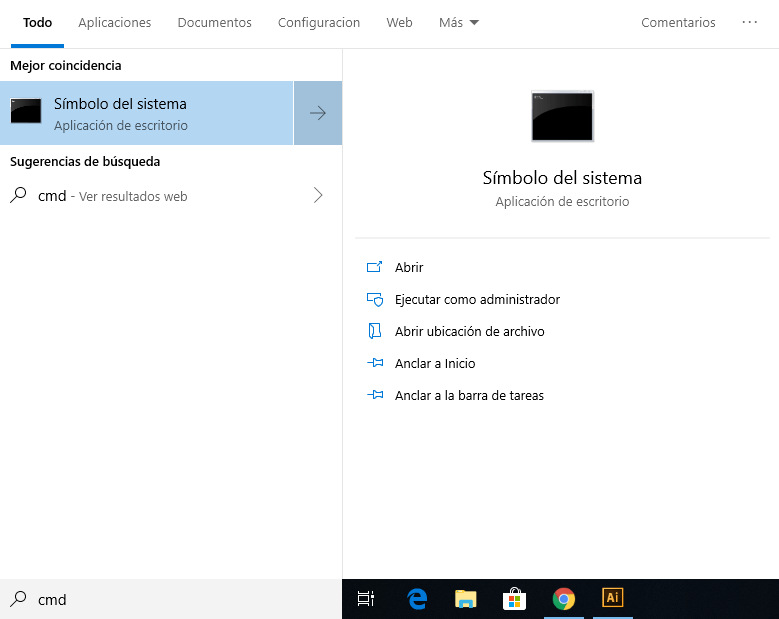Expand Símbolo del sistema result arrow
Screen dimensions: 779x619
pyautogui.click(x=318, y=113)
